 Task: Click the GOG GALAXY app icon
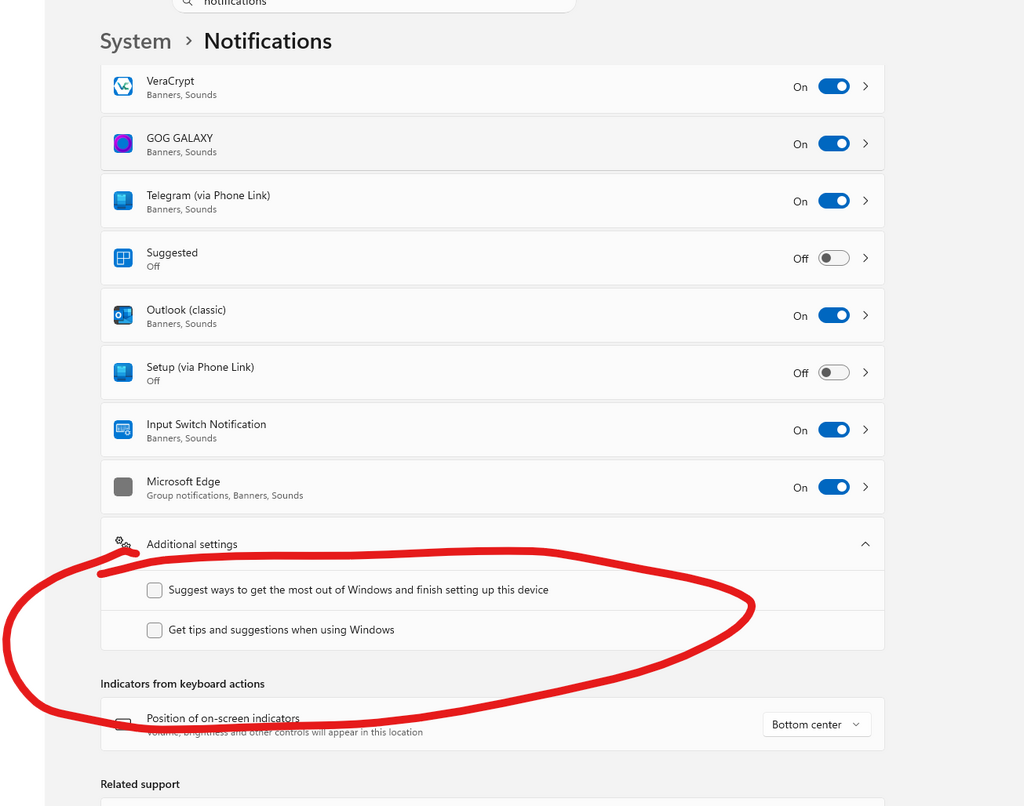click(x=123, y=144)
